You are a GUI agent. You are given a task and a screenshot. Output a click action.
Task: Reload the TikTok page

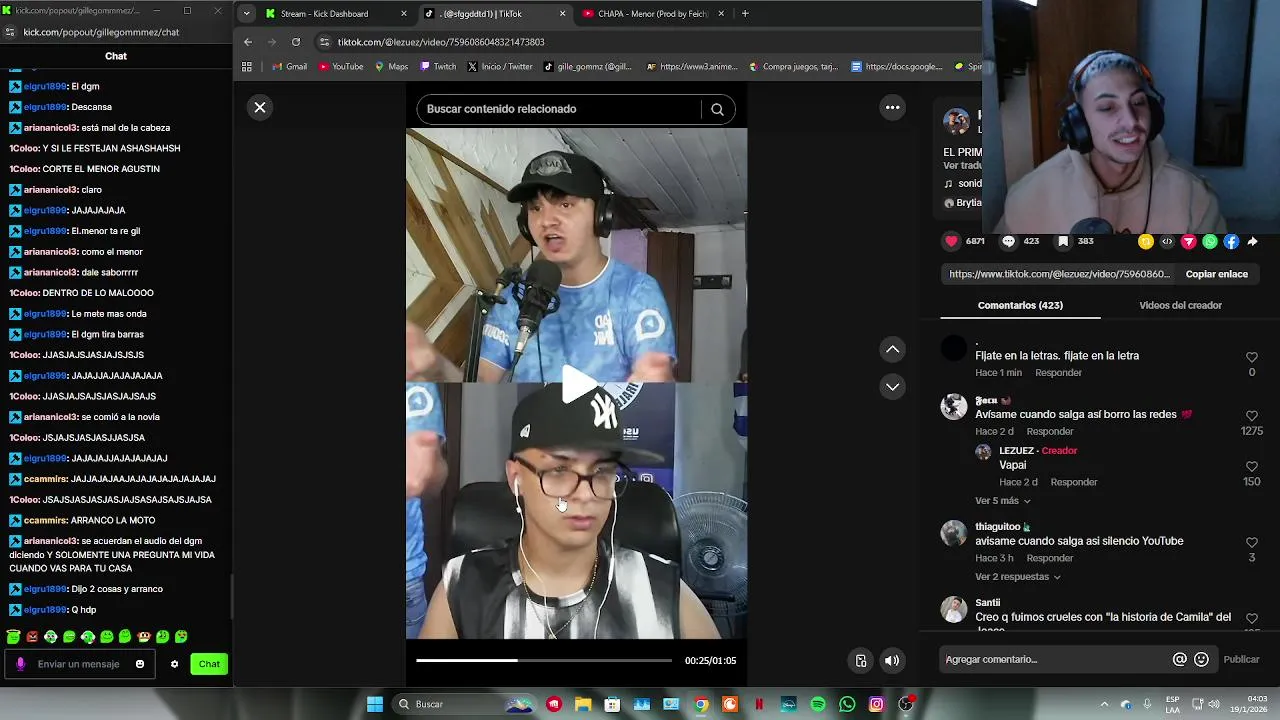click(296, 42)
